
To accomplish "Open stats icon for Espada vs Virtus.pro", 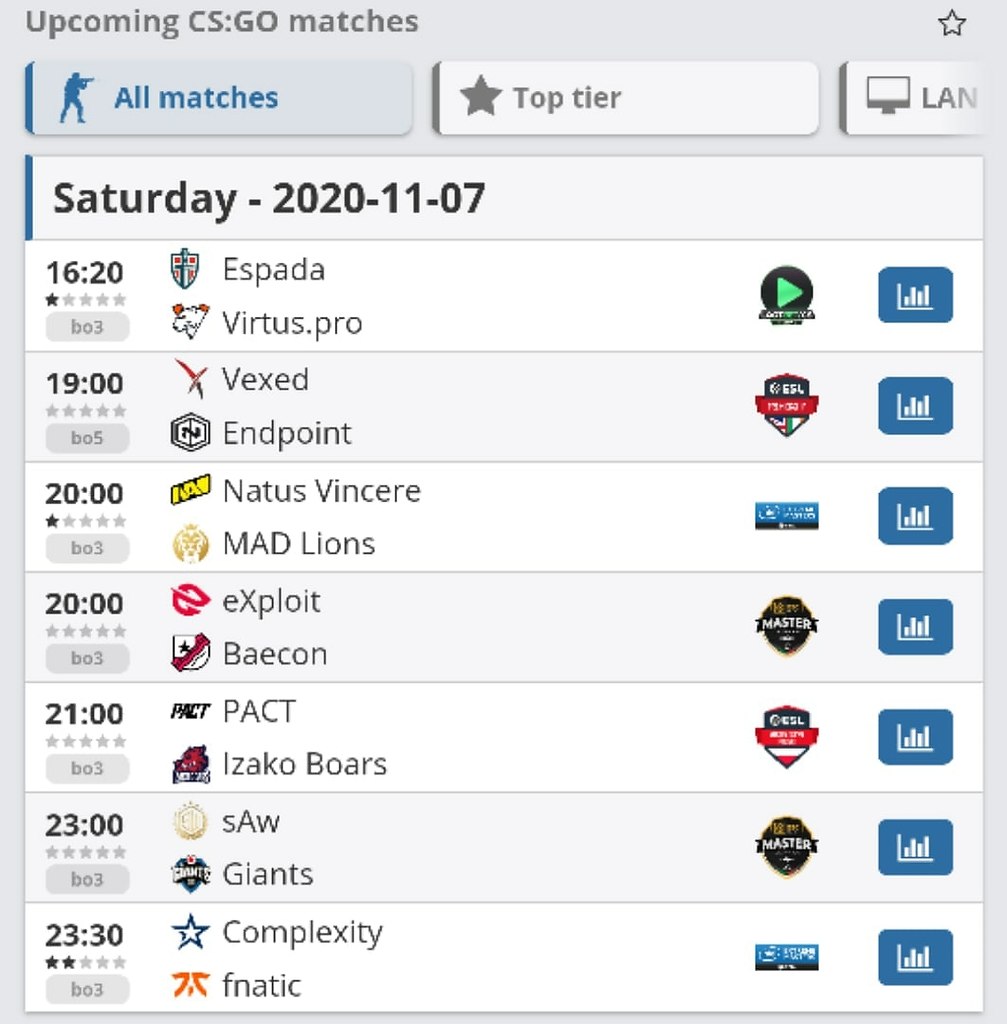I will pyautogui.click(x=915, y=295).
